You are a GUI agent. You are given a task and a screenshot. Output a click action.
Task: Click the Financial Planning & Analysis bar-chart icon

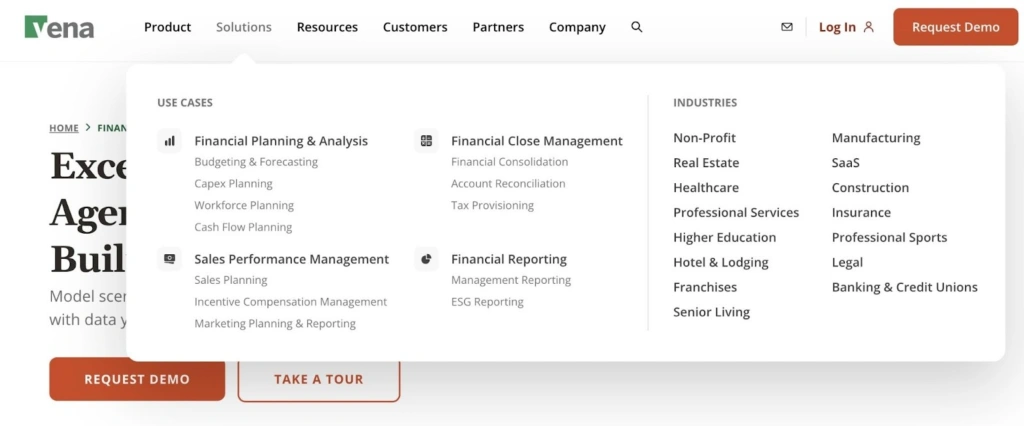pos(170,141)
